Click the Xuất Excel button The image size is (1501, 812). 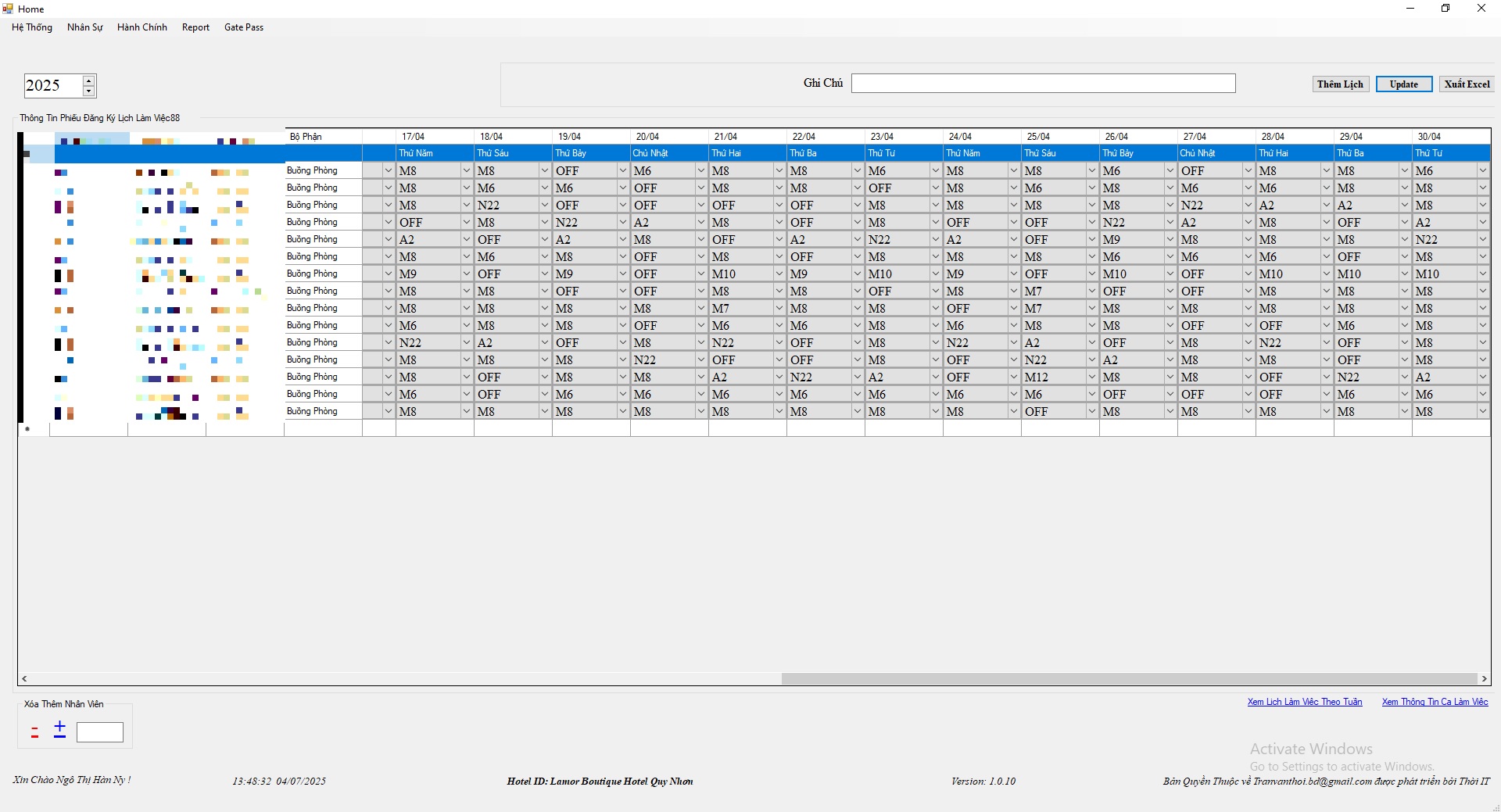coord(1467,84)
